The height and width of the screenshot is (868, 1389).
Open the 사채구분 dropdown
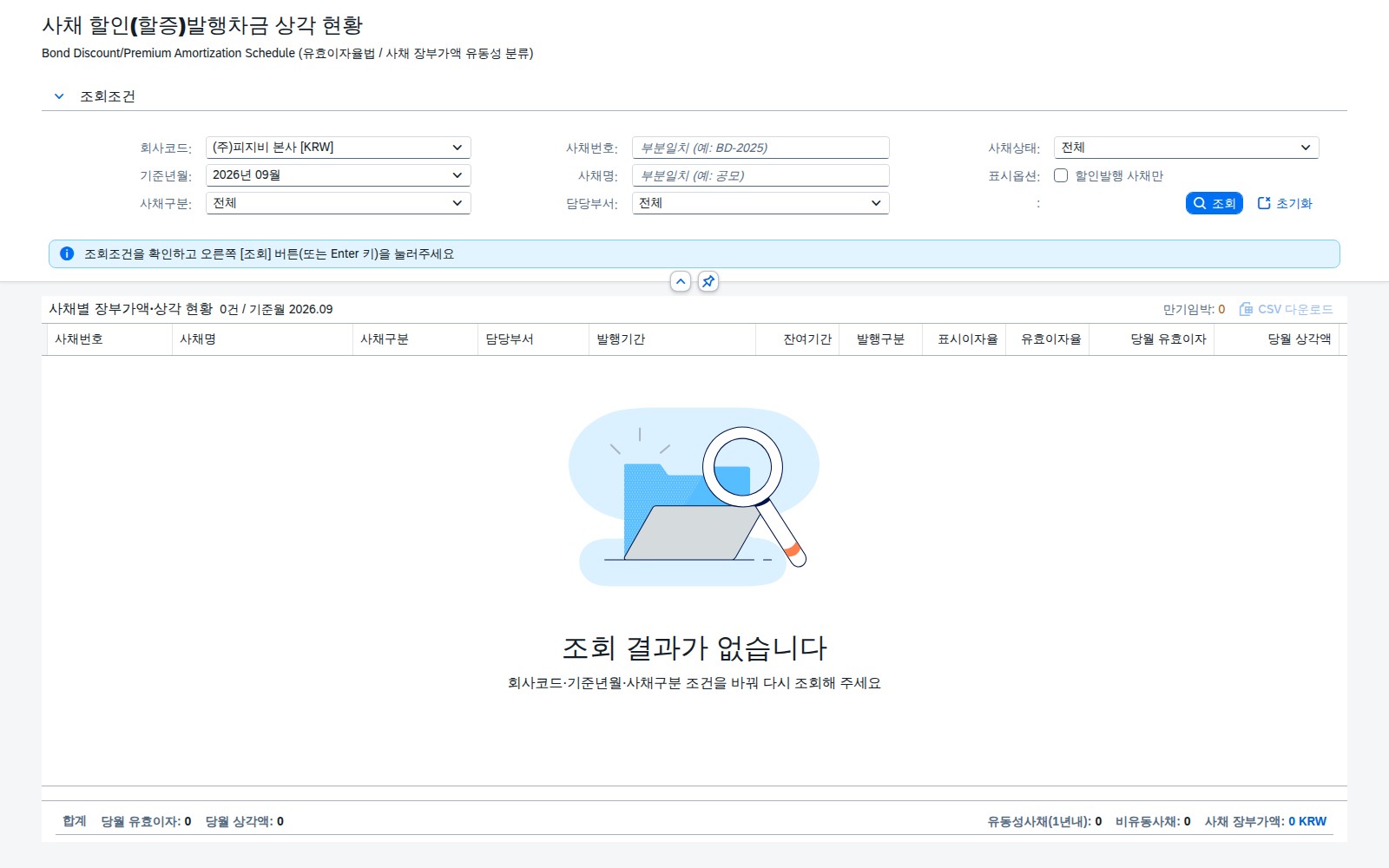coord(339,203)
